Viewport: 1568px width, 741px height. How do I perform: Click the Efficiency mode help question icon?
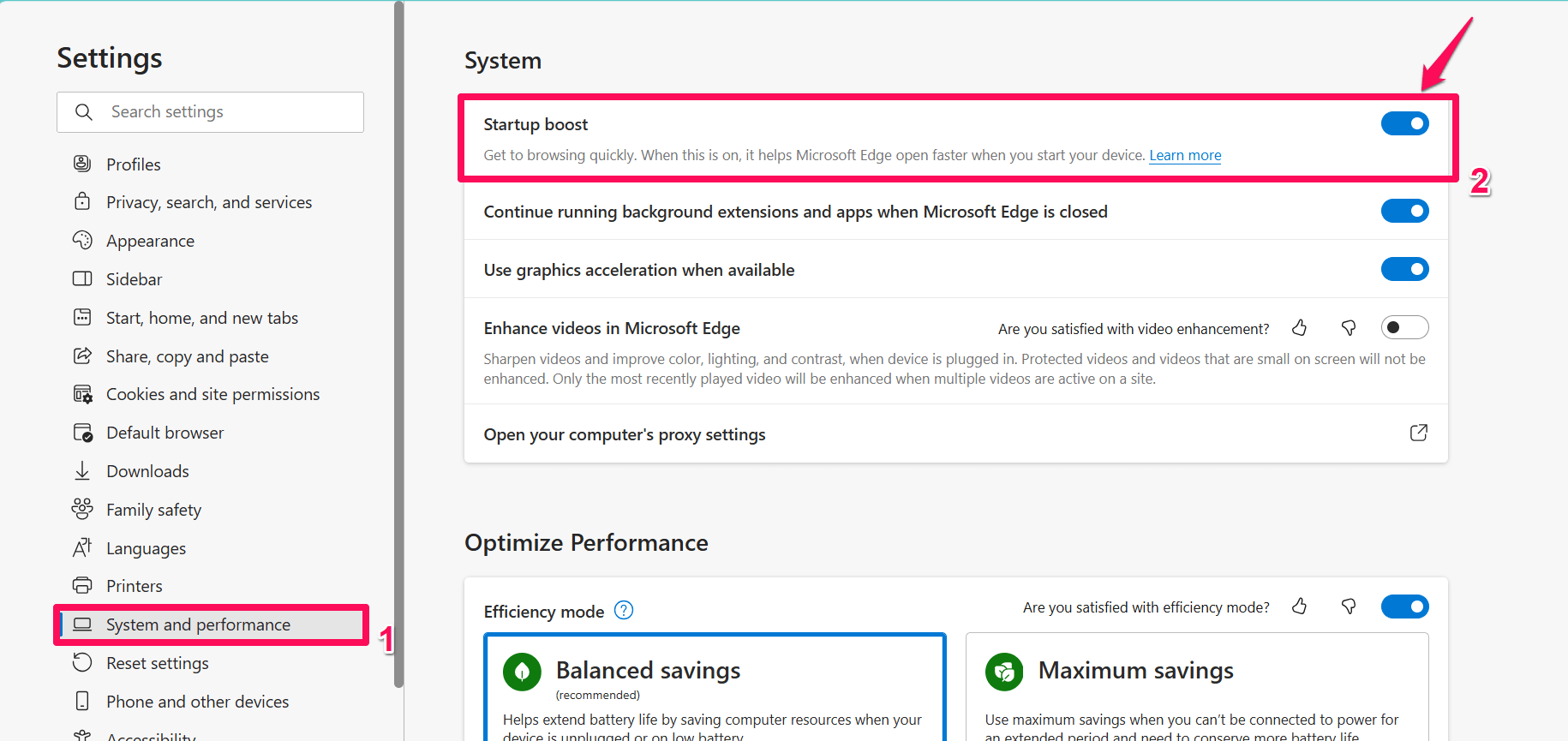(x=624, y=611)
